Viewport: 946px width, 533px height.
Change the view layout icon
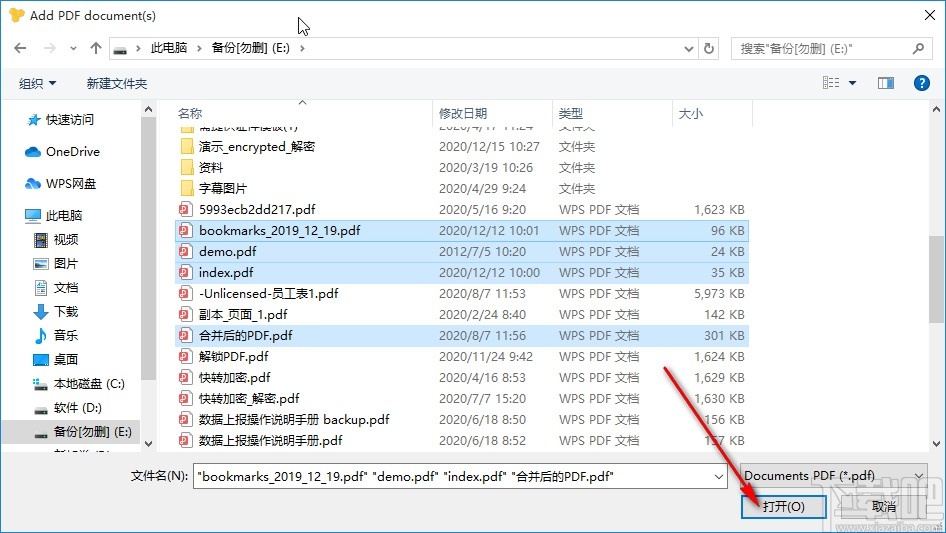(831, 83)
